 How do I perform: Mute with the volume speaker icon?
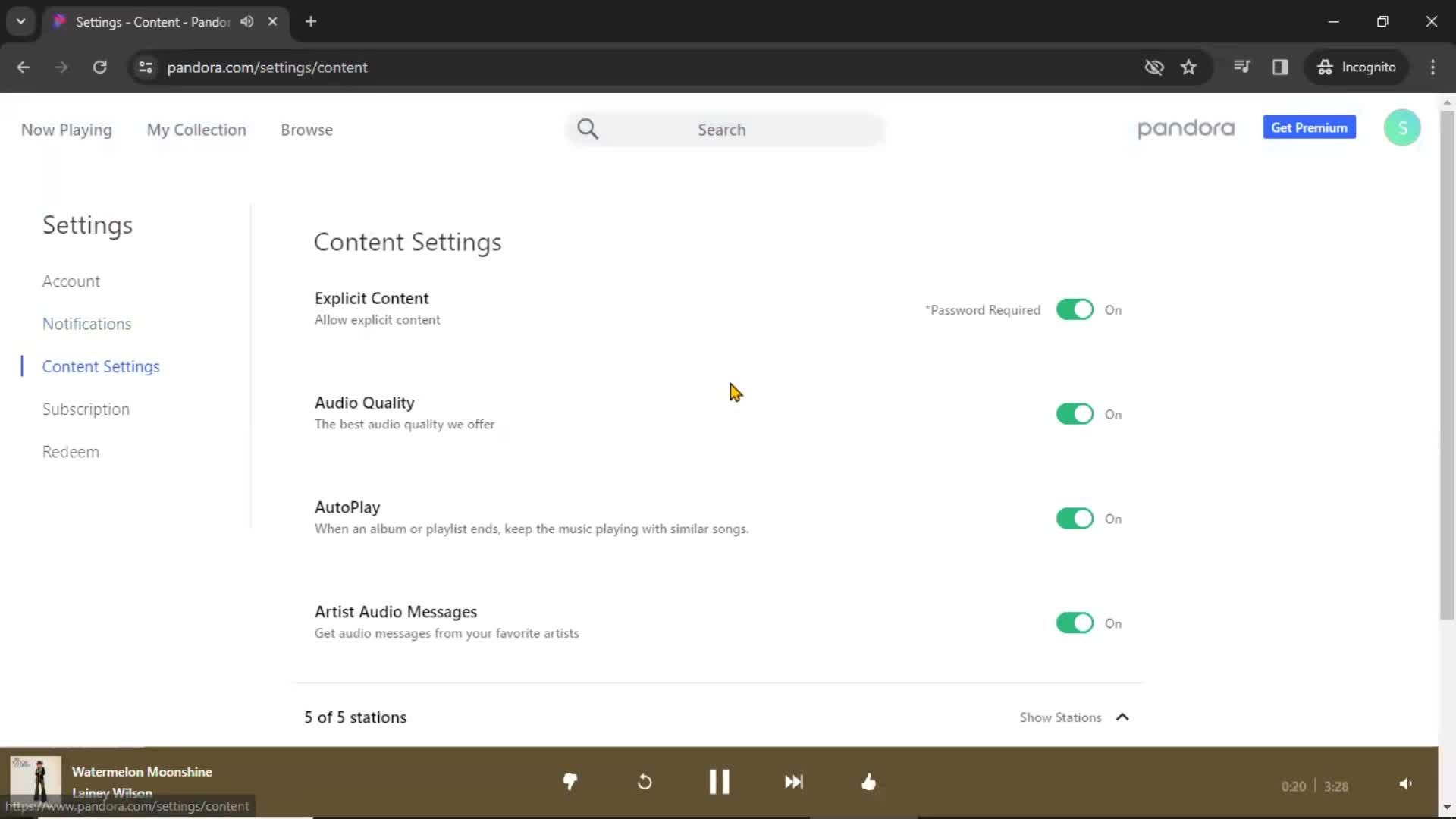[1406, 784]
